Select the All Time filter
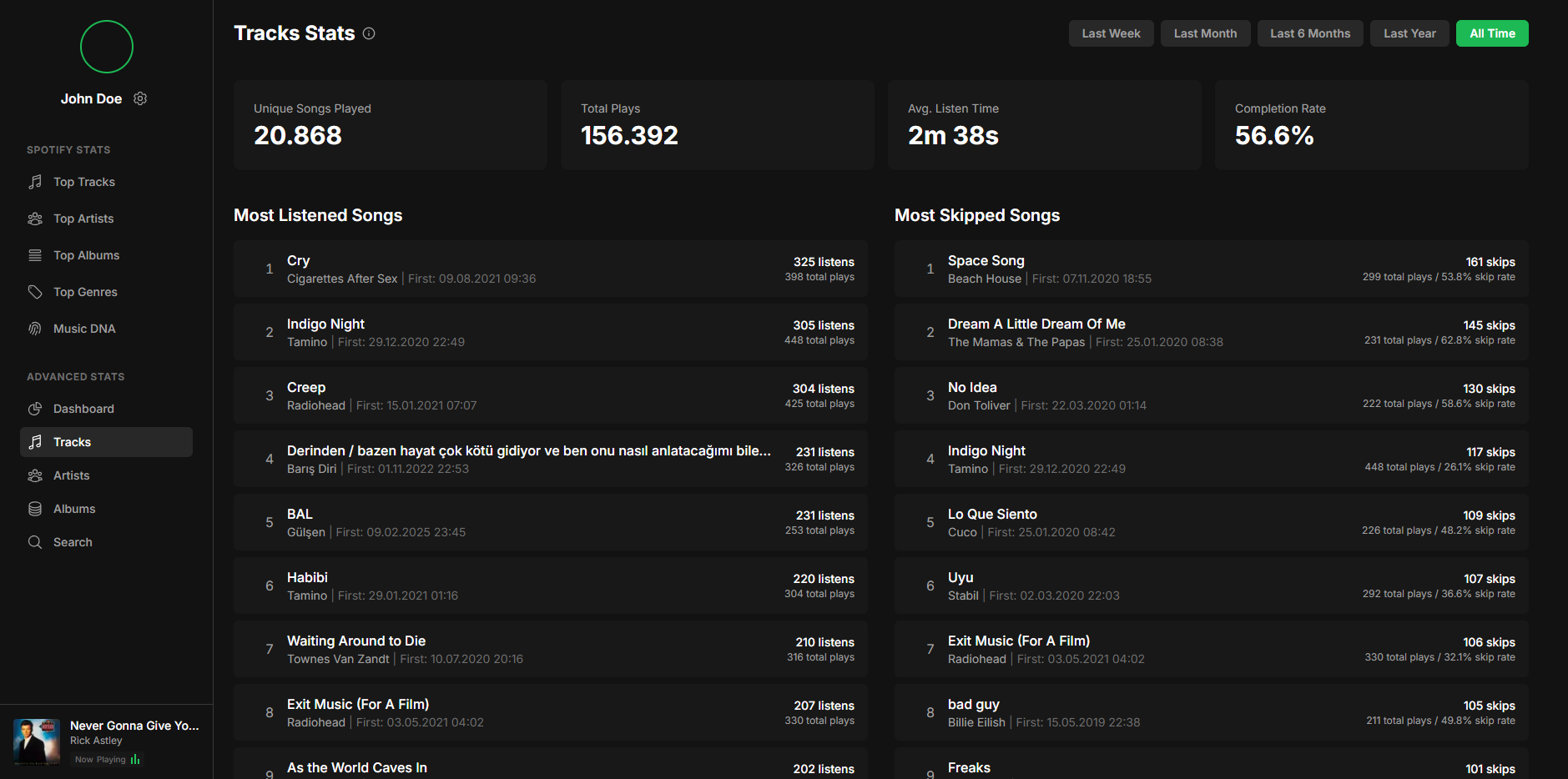The width and height of the screenshot is (1568, 779). [x=1491, y=33]
